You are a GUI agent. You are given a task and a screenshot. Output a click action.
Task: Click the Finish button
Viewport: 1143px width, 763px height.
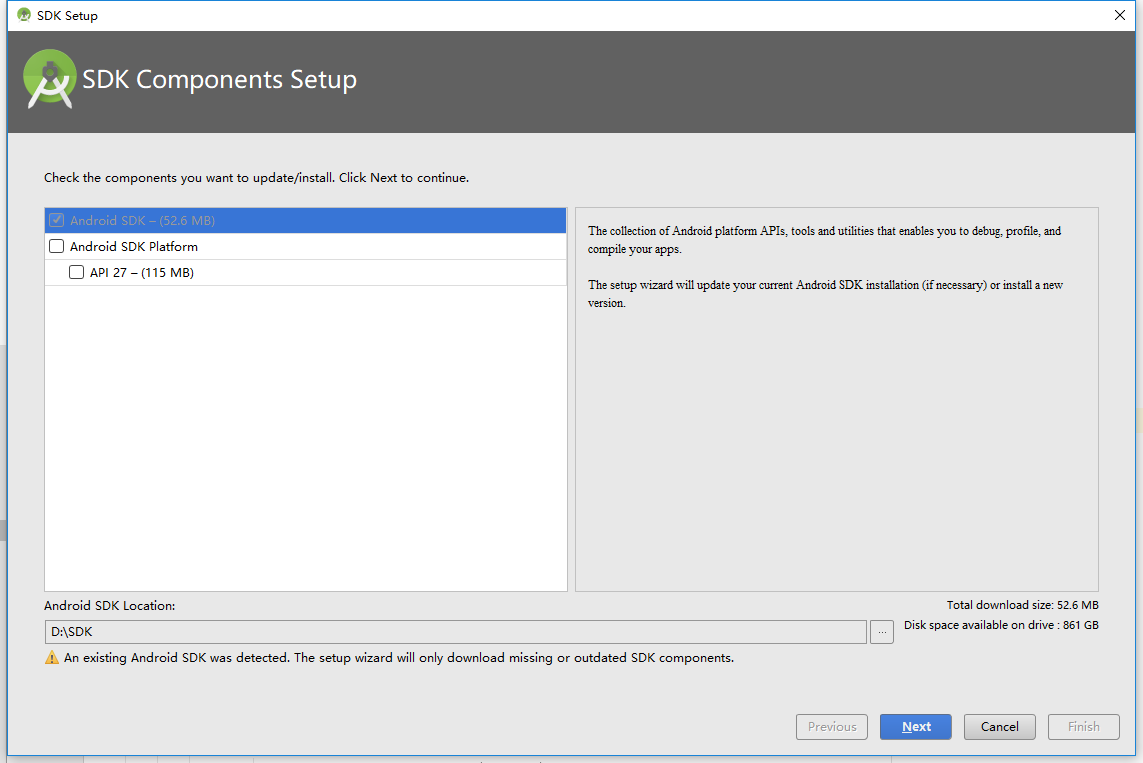1083,727
